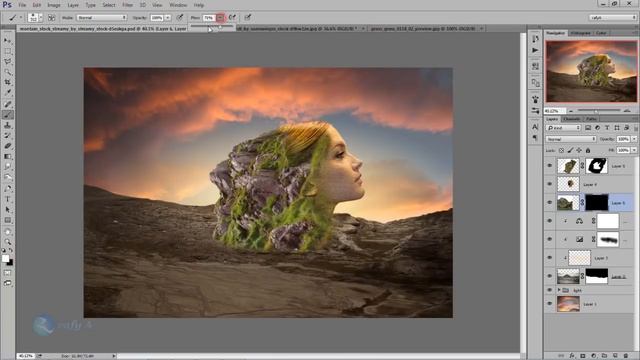This screenshot has width=640, height=360.
Task: Select the Eraser tool
Action: pos(8,146)
